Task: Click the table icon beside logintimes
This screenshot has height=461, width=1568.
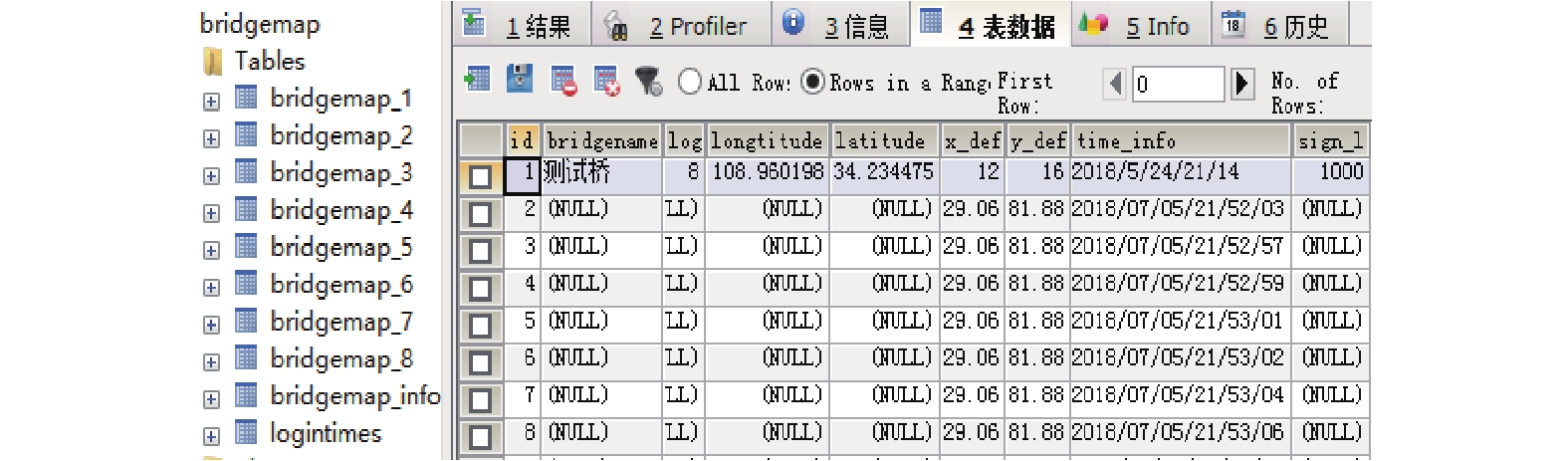Action: (246, 432)
